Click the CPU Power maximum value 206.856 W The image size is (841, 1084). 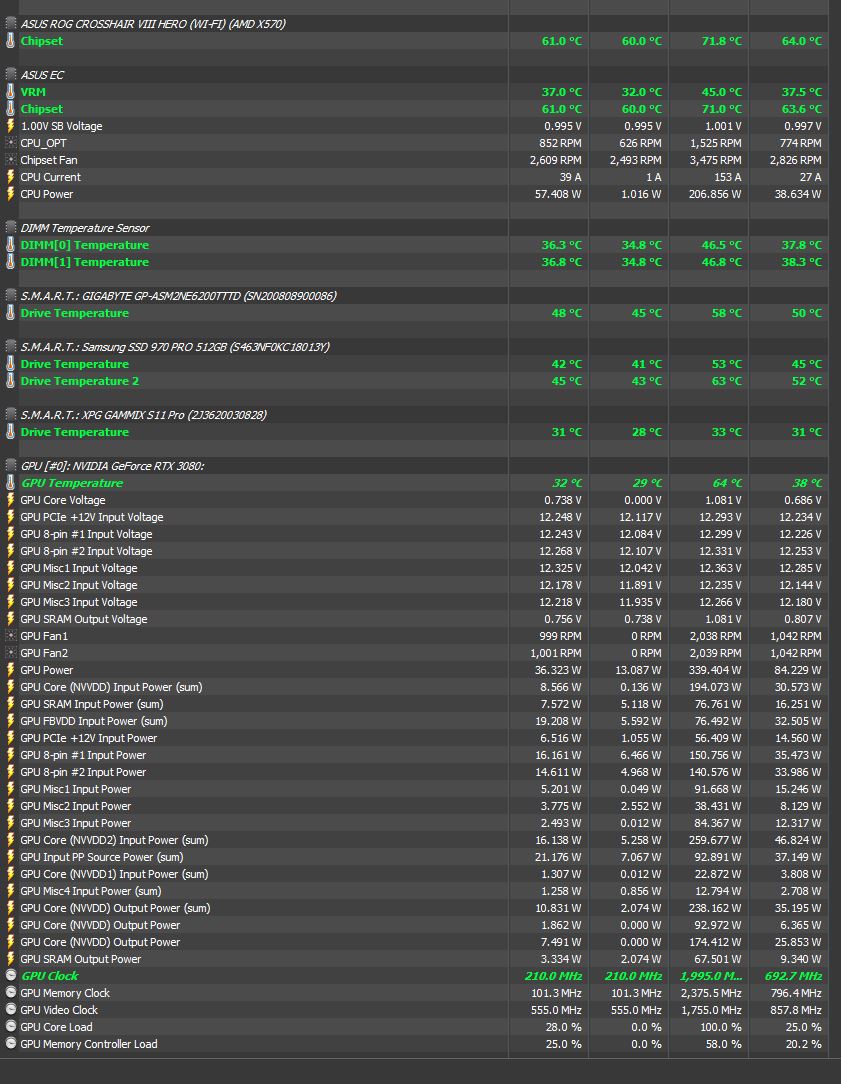[x=715, y=194]
